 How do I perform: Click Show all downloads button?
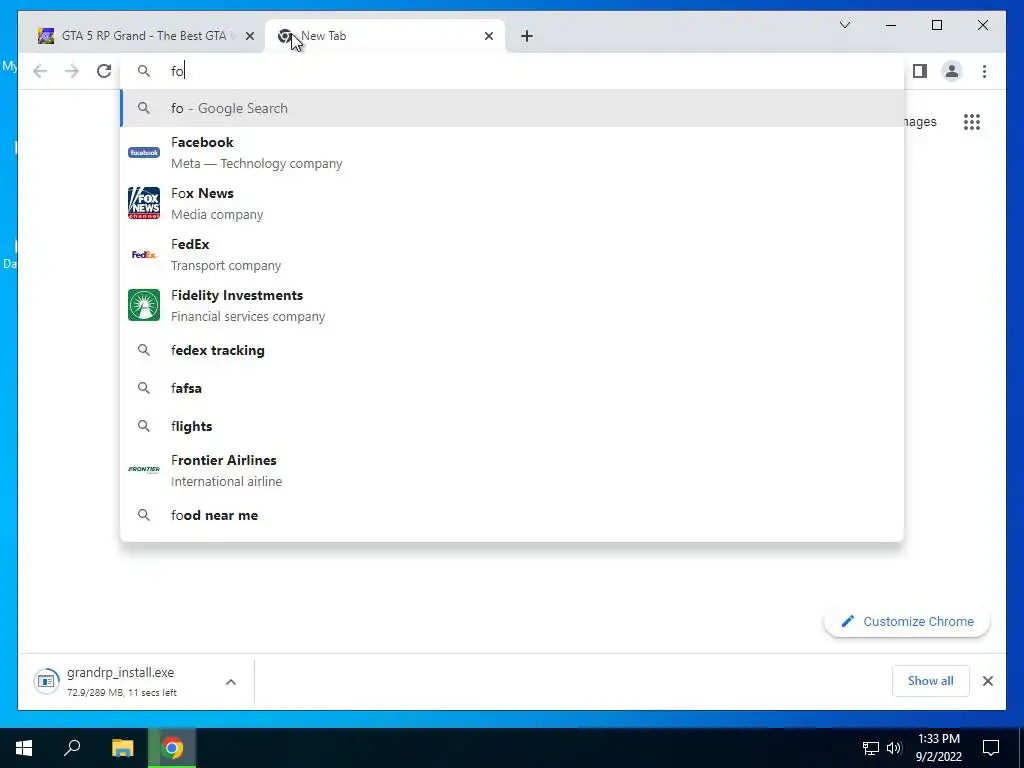click(x=931, y=681)
